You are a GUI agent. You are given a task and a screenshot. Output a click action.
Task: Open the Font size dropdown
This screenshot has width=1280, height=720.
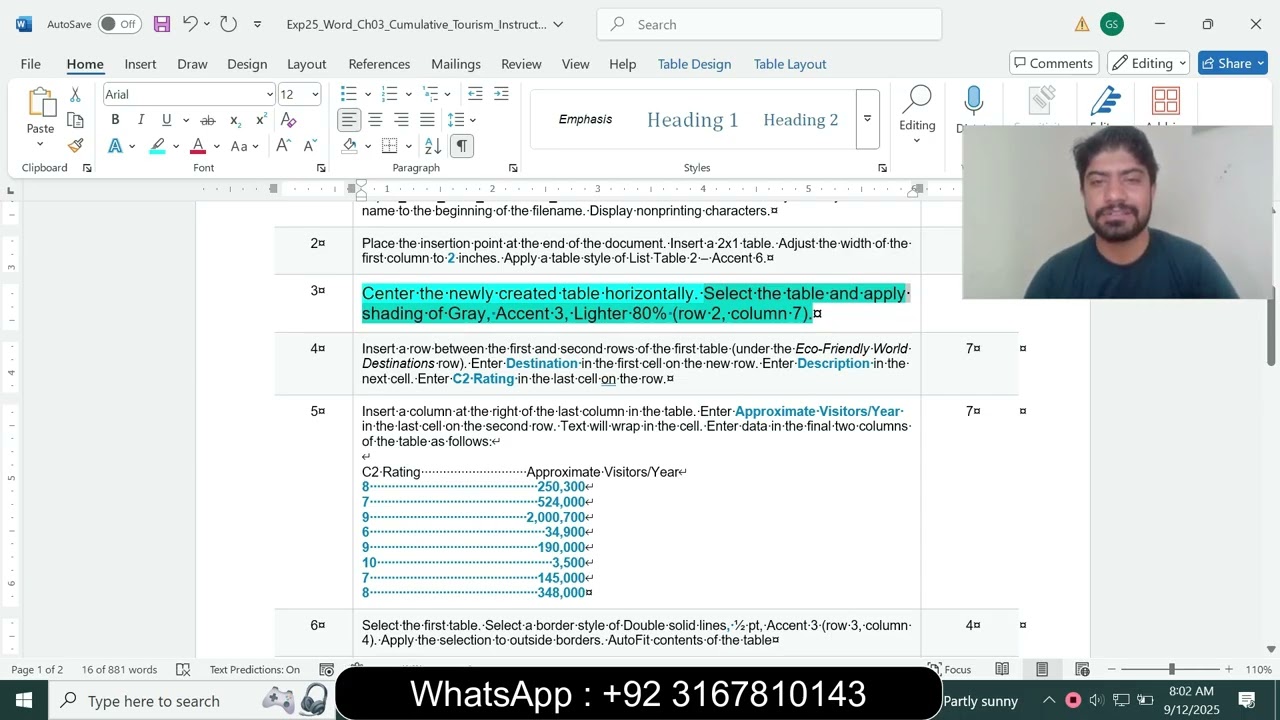pyautogui.click(x=315, y=94)
